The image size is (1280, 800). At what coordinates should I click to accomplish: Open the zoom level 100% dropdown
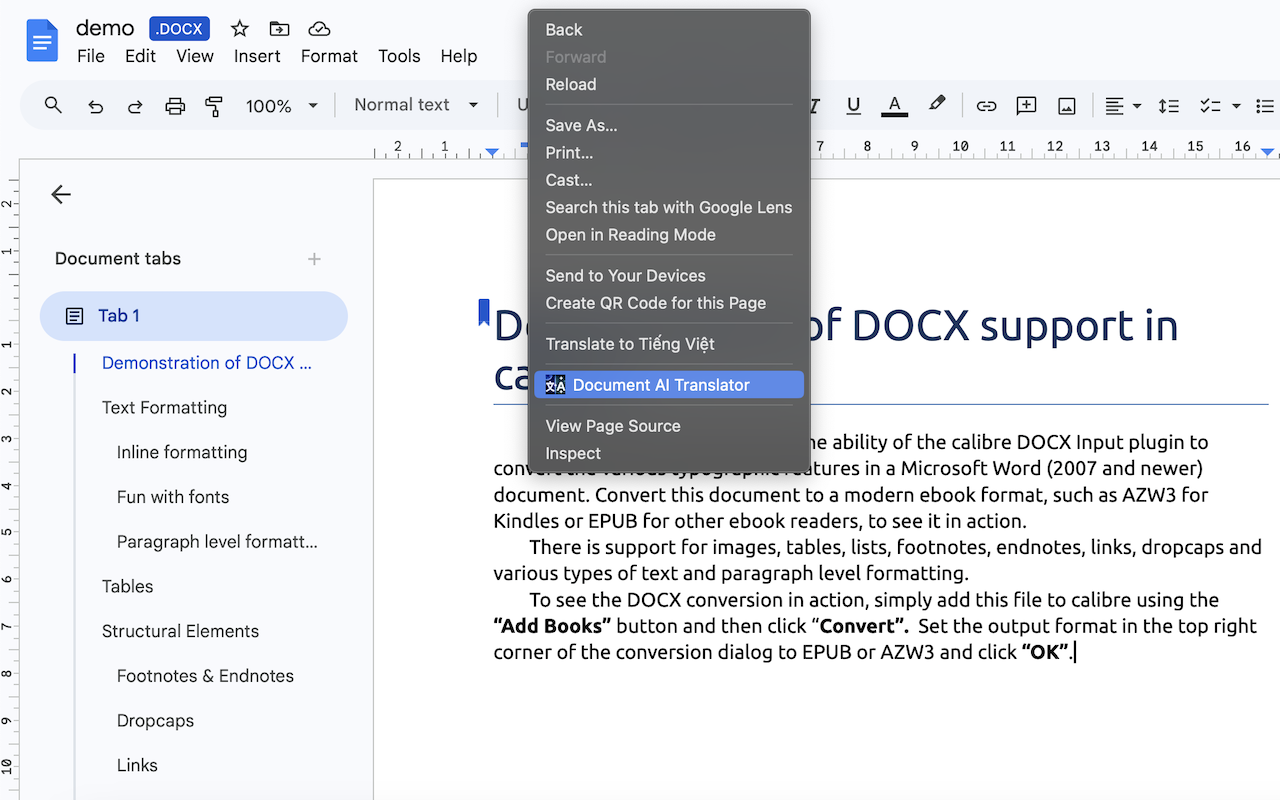pos(282,105)
